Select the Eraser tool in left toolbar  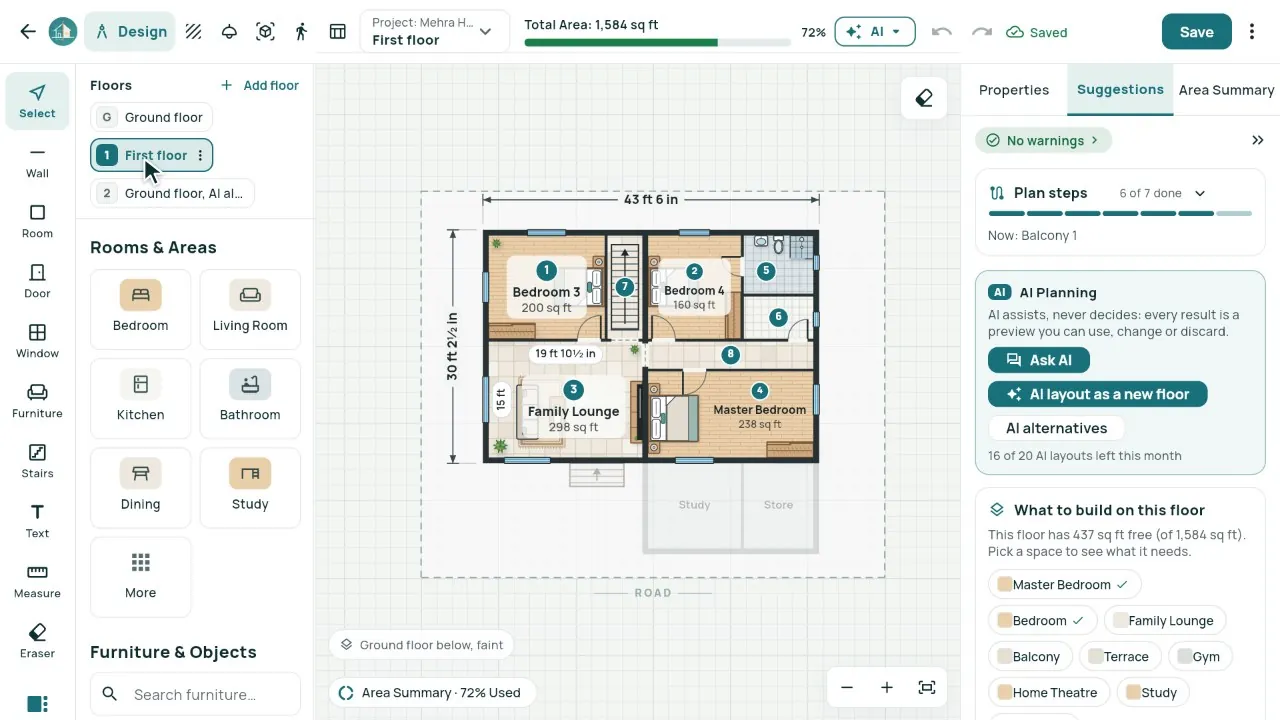pos(37,640)
